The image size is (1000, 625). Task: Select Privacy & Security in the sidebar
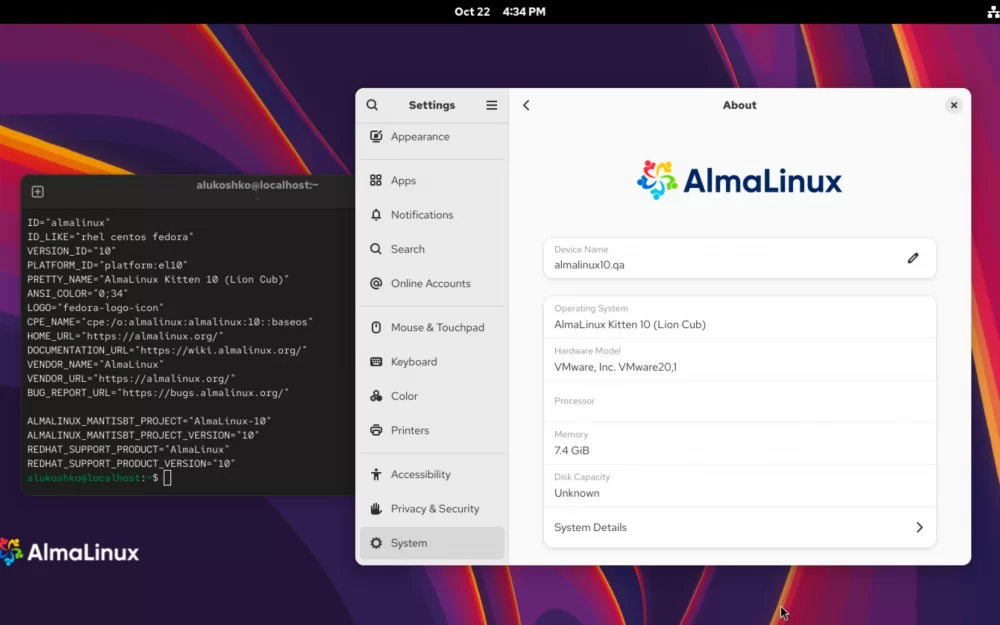432,509
